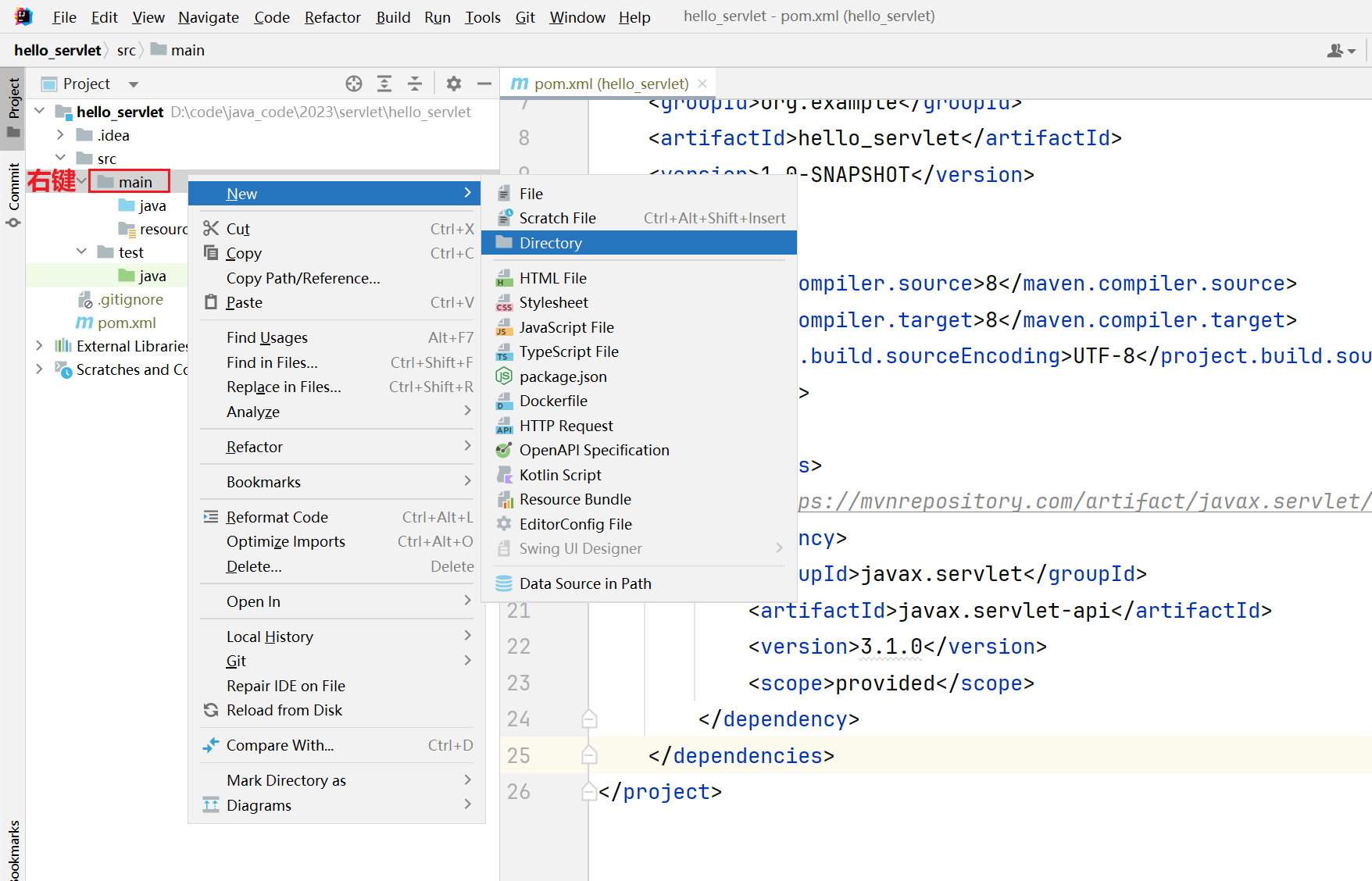1372x881 pixels.
Task: Expand the .idea folder node
Action: click(60, 134)
